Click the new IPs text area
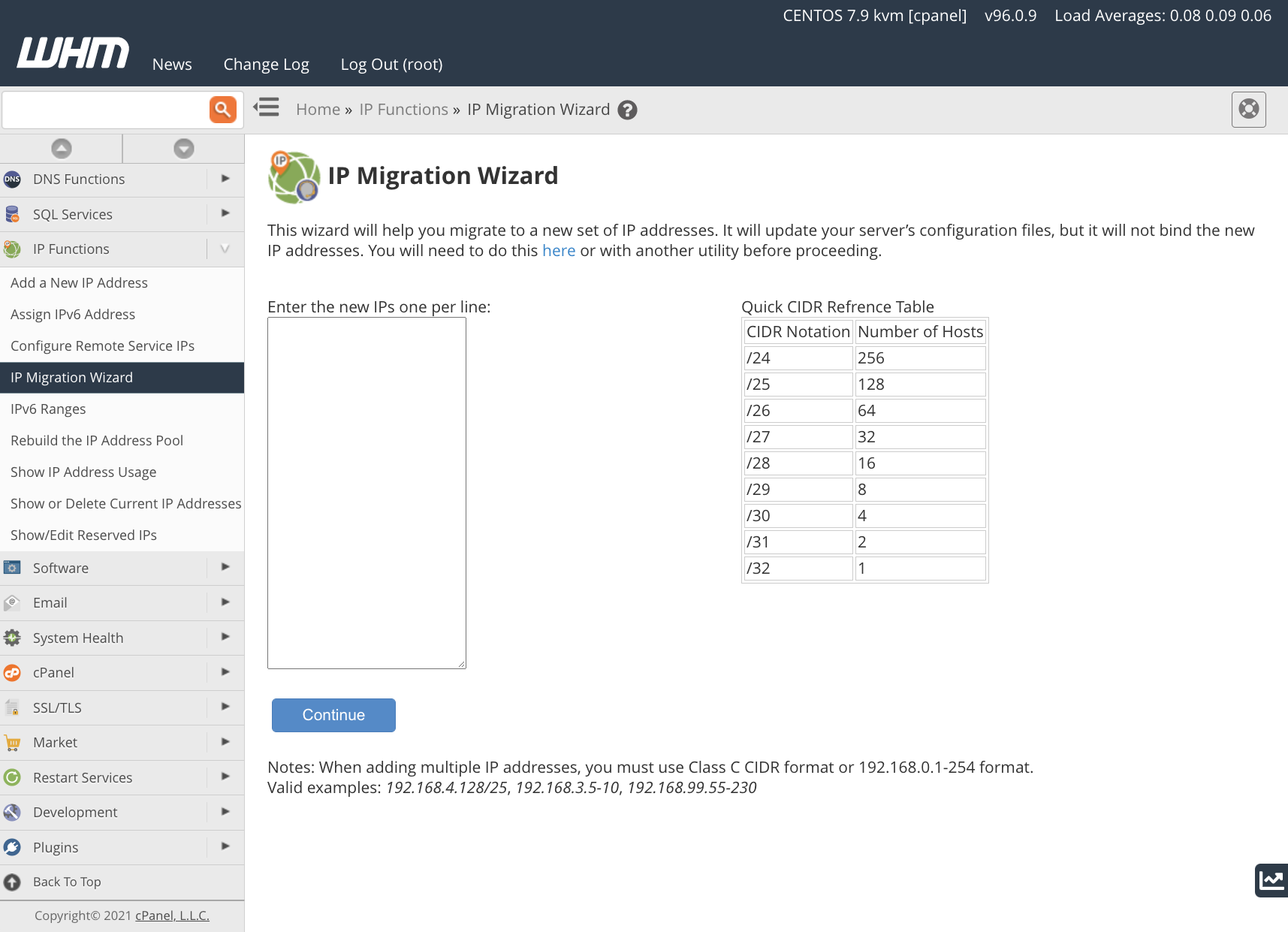 pyautogui.click(x=366, y=493)
